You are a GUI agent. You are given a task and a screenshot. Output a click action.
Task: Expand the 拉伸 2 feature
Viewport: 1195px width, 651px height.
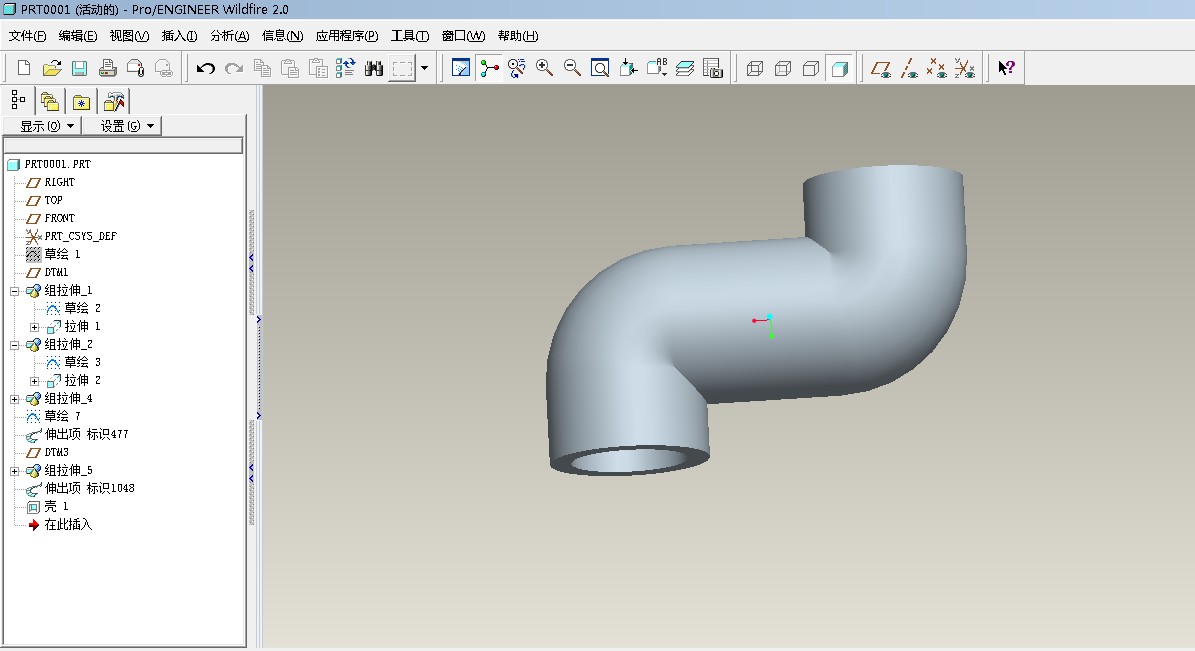34,381
